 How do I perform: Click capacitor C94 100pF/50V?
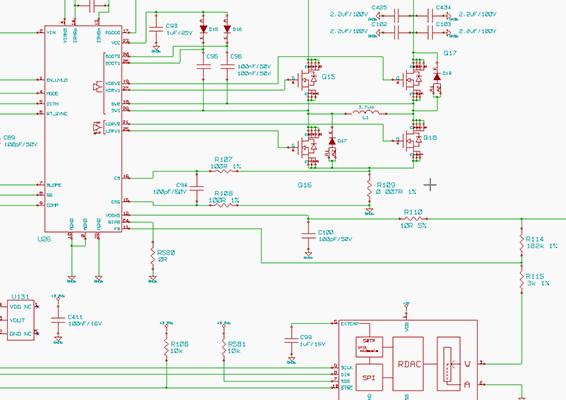[197, 188]
